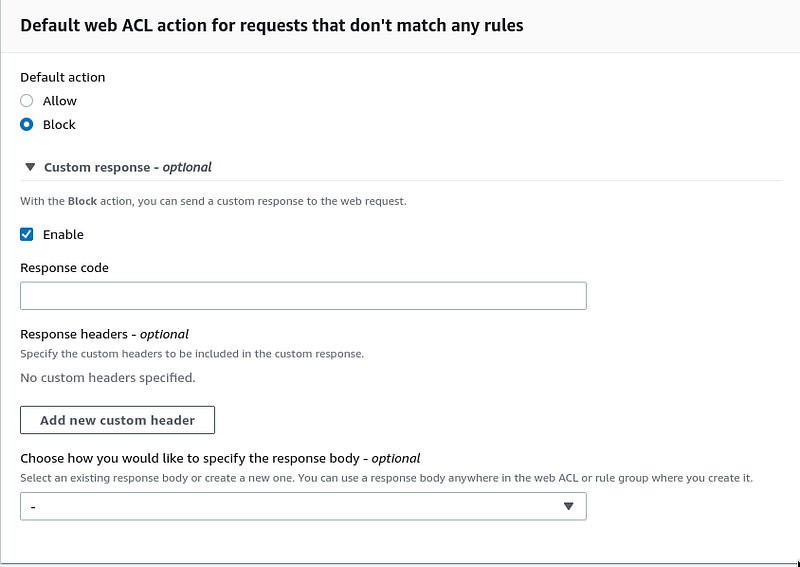Click Add new custom header button

(117, 420)
